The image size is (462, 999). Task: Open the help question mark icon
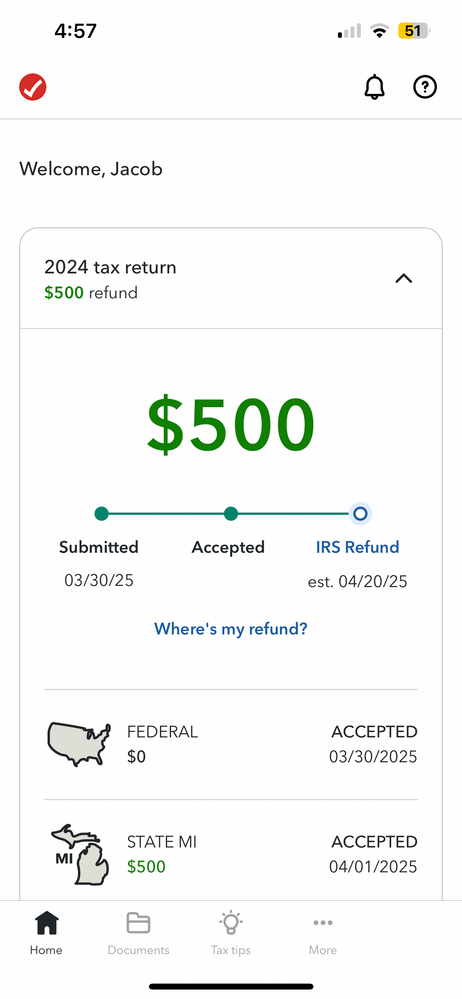[425, 87]
